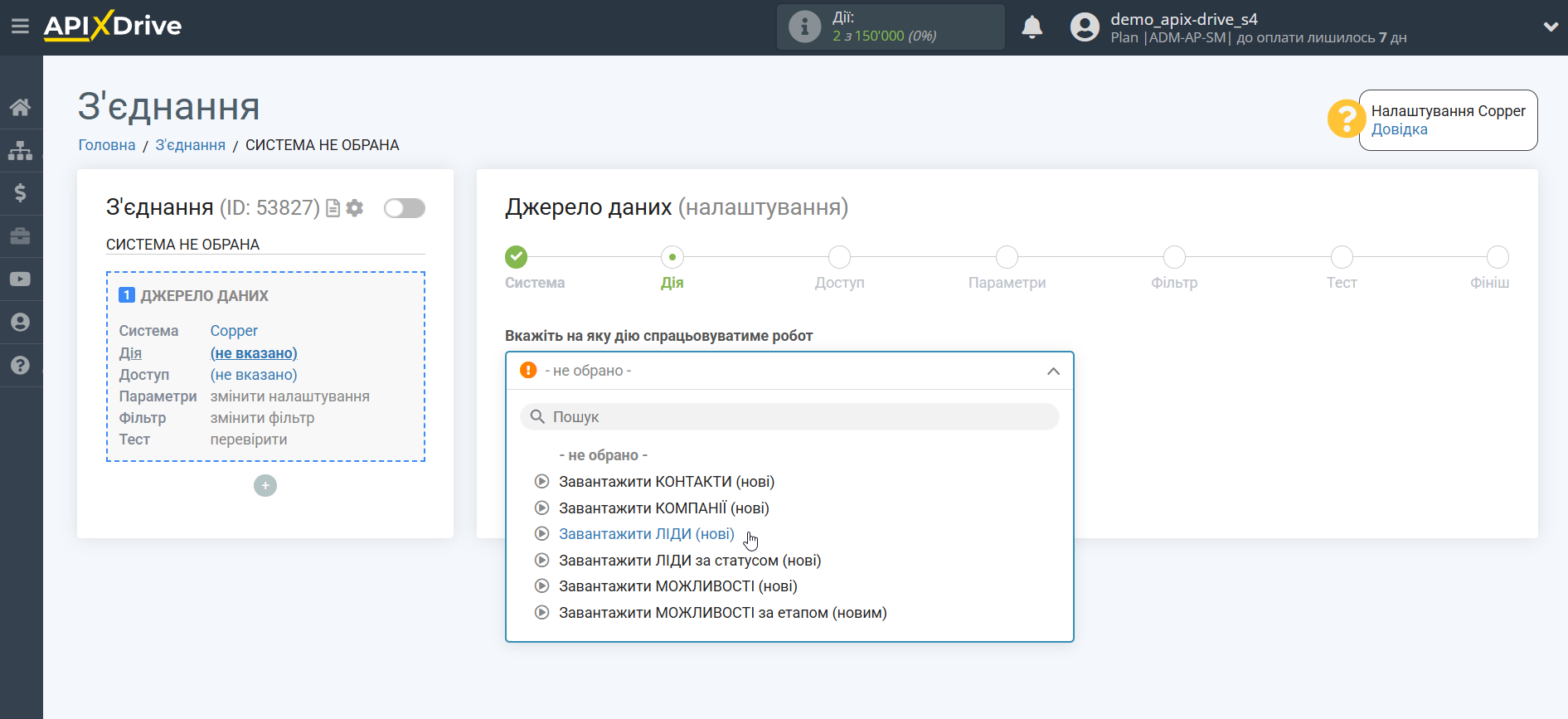Image resolution: width=1568 pixels, height=719 pixels.
Task: Click the Пошук search field
Action: click(789, 417)
